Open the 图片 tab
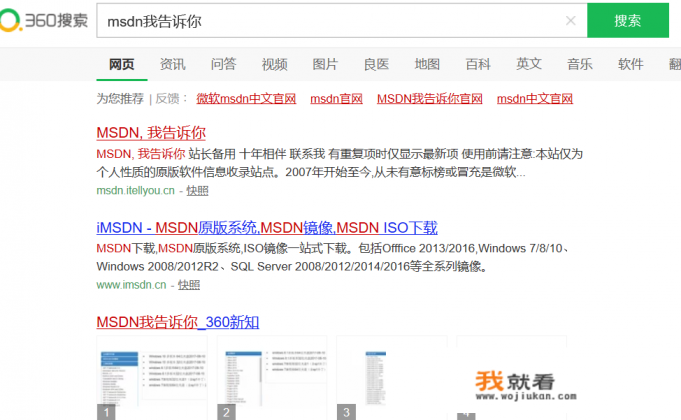The image size is (681, 420). coord(325,64)
